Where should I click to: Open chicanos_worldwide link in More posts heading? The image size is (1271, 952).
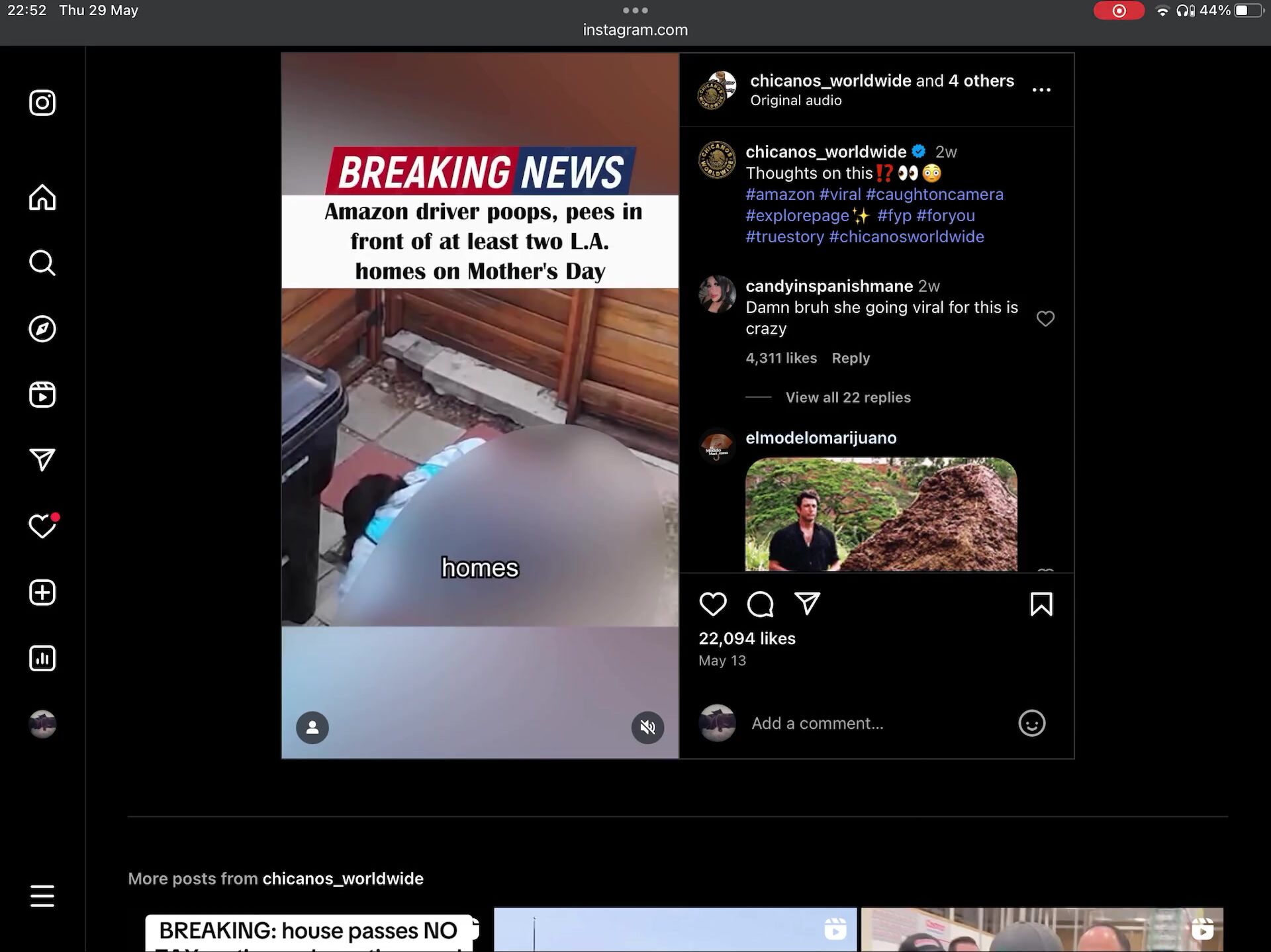tap(343, 879)
